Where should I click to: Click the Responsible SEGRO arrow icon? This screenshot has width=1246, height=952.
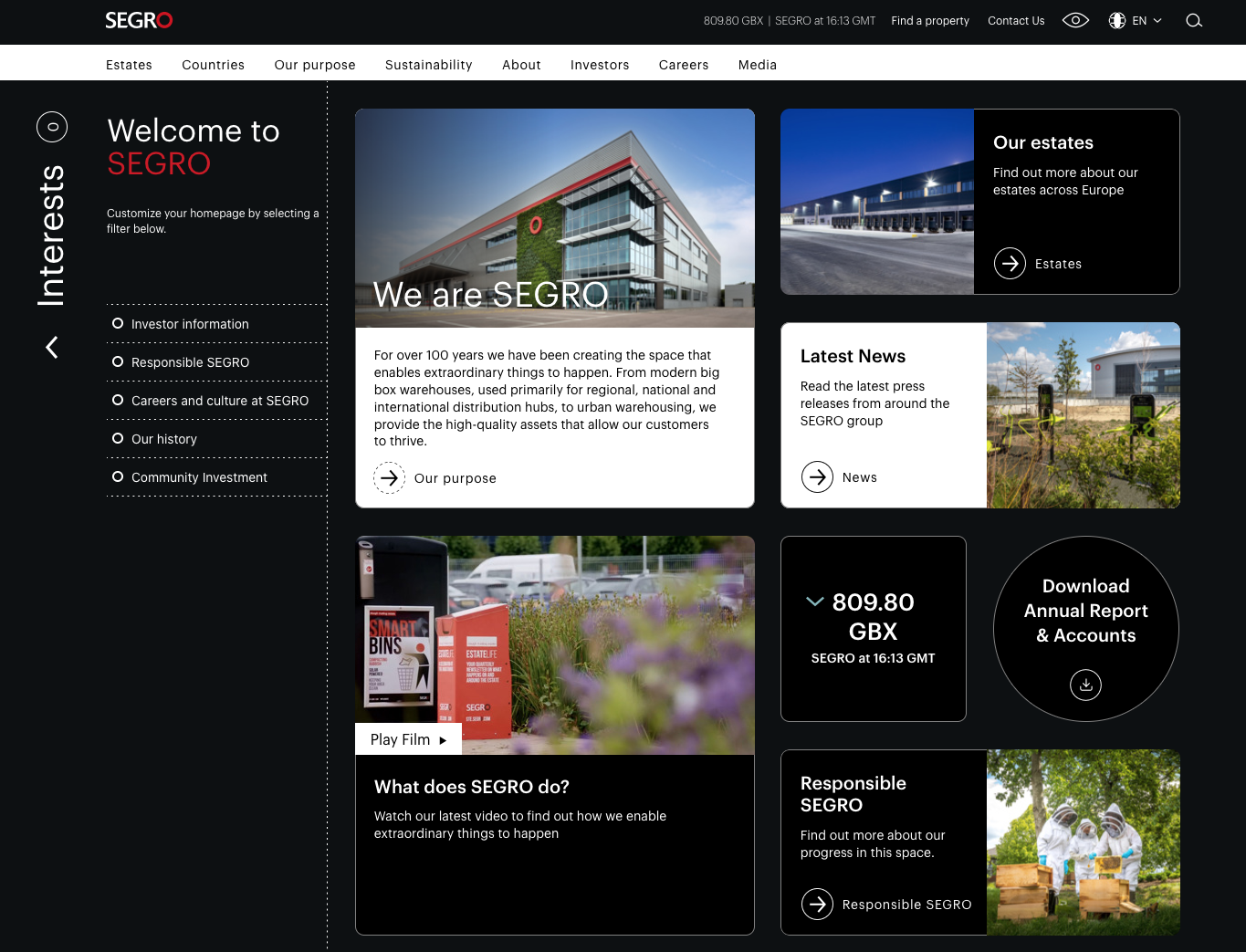(817, 905)
